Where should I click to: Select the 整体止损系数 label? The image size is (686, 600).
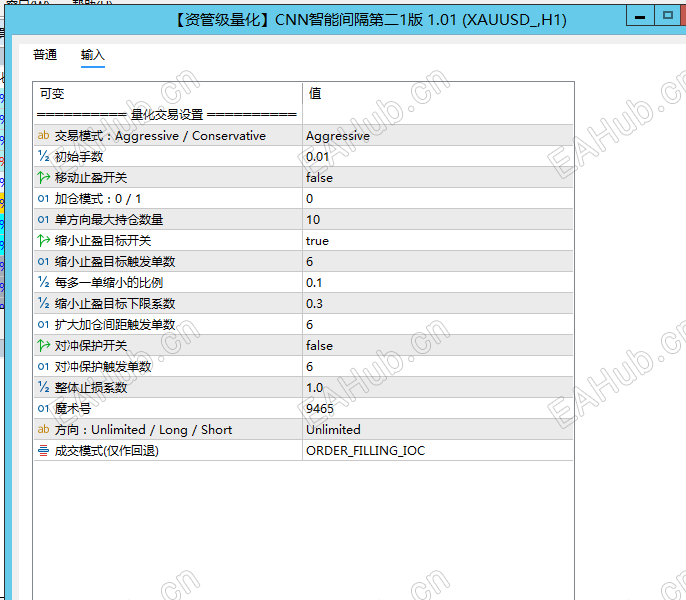click(x=91, y=388)
